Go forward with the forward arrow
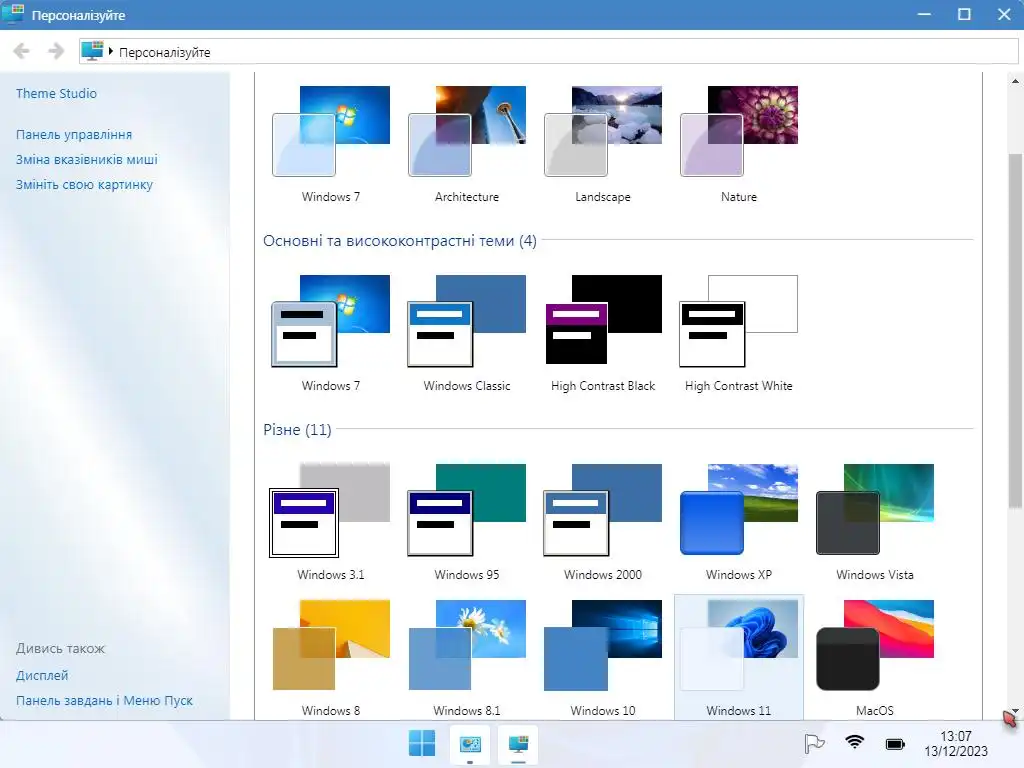This screenshot has height=768, width=1024. tap(56, 51)
